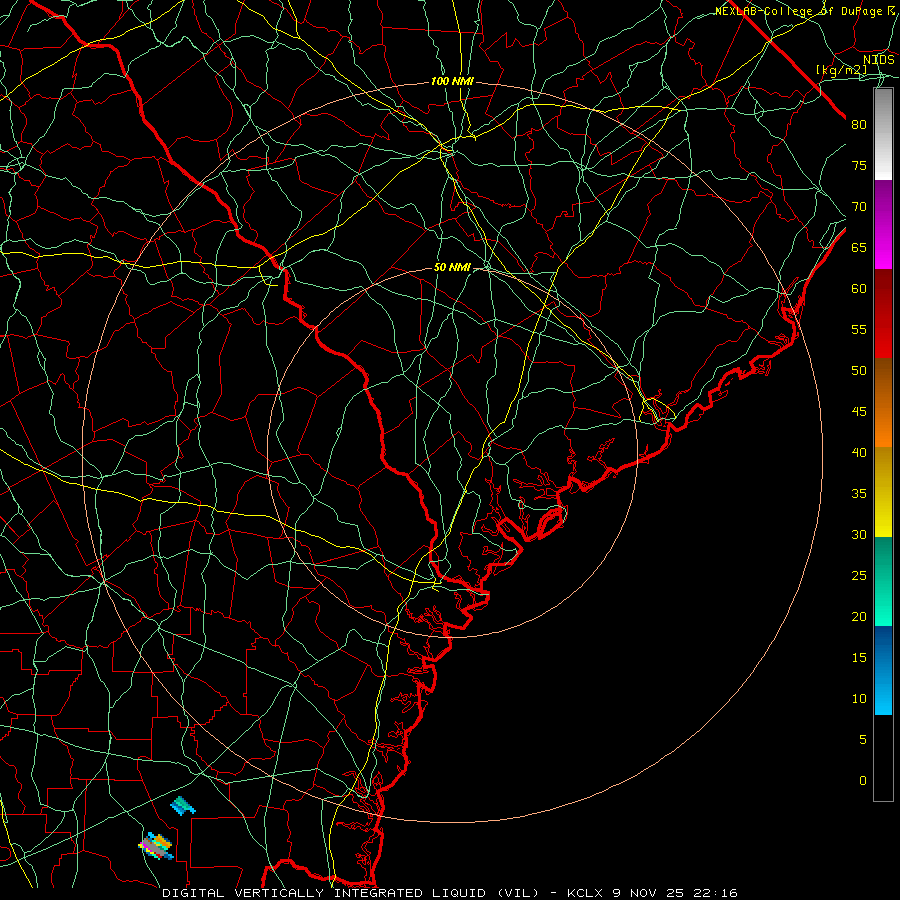Click the scale value 50
This screenshot has width=900, height=900.
(x=859, y=370)
